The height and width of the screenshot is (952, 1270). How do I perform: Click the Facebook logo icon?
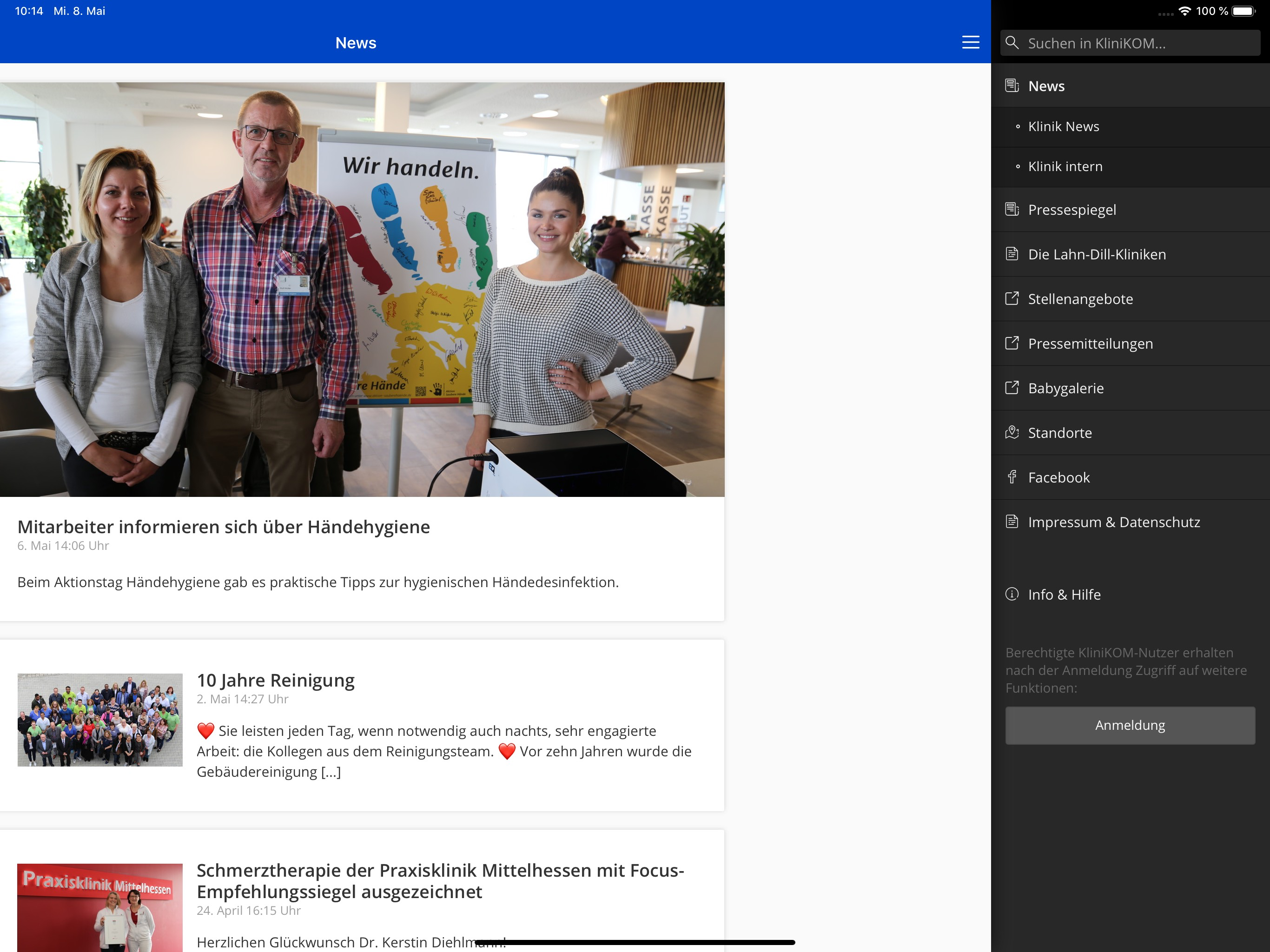click(1012, 477)
